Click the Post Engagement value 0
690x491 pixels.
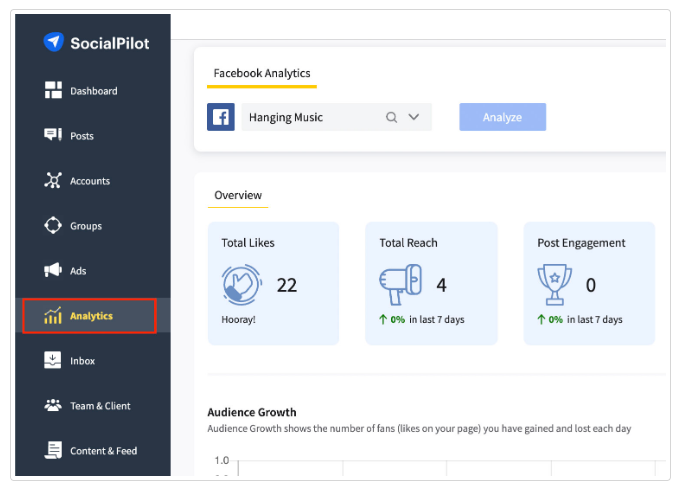pyautogui.click(x=591, y=285)
